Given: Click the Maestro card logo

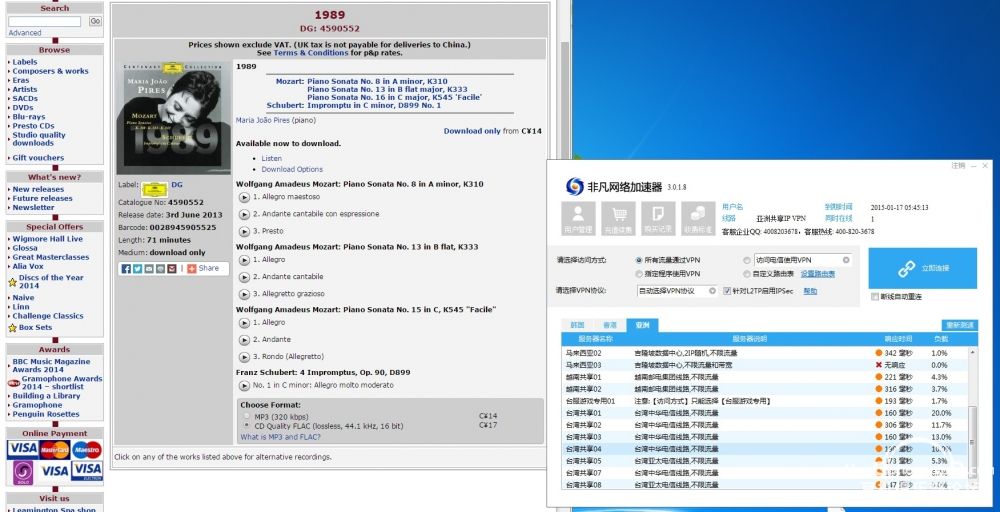Looking at the screenshot, I should [x=87, y=450].
